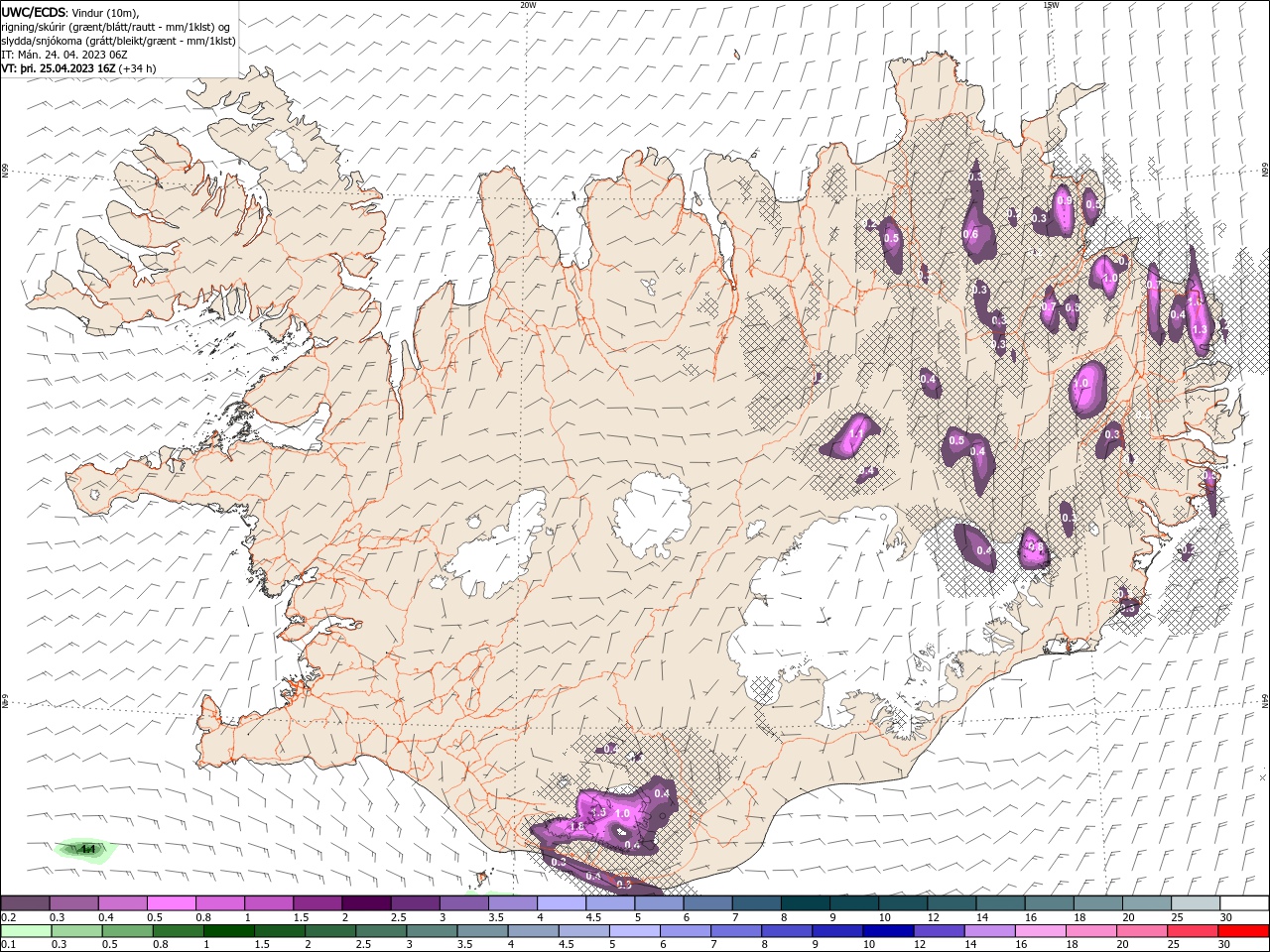Click the UWC/ECDS map title text
The width and height of the screenshot is (1270, 952).
click(34, 12)
